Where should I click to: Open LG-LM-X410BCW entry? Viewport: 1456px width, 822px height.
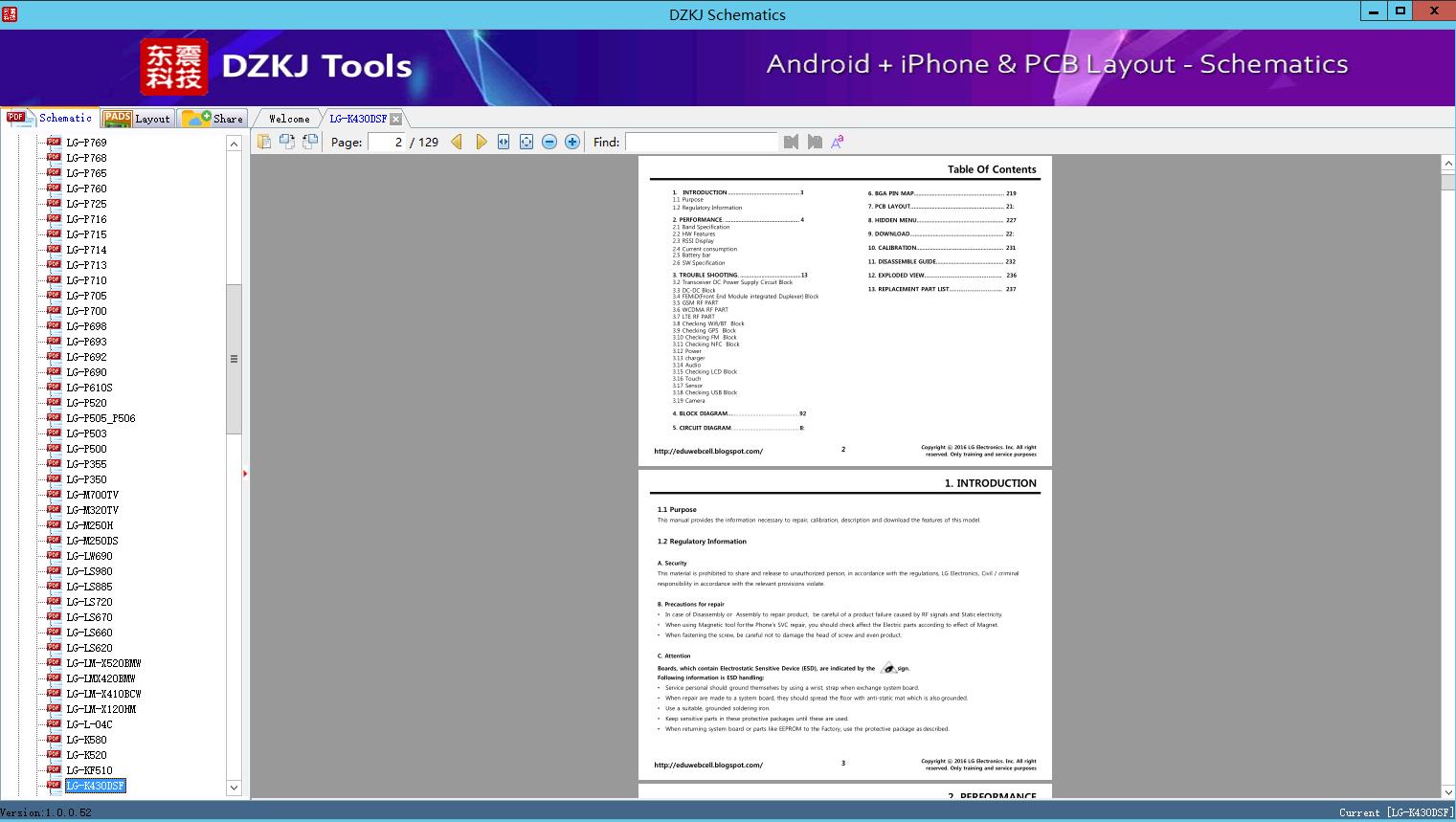pyautogui.click(x=103, y=694)
